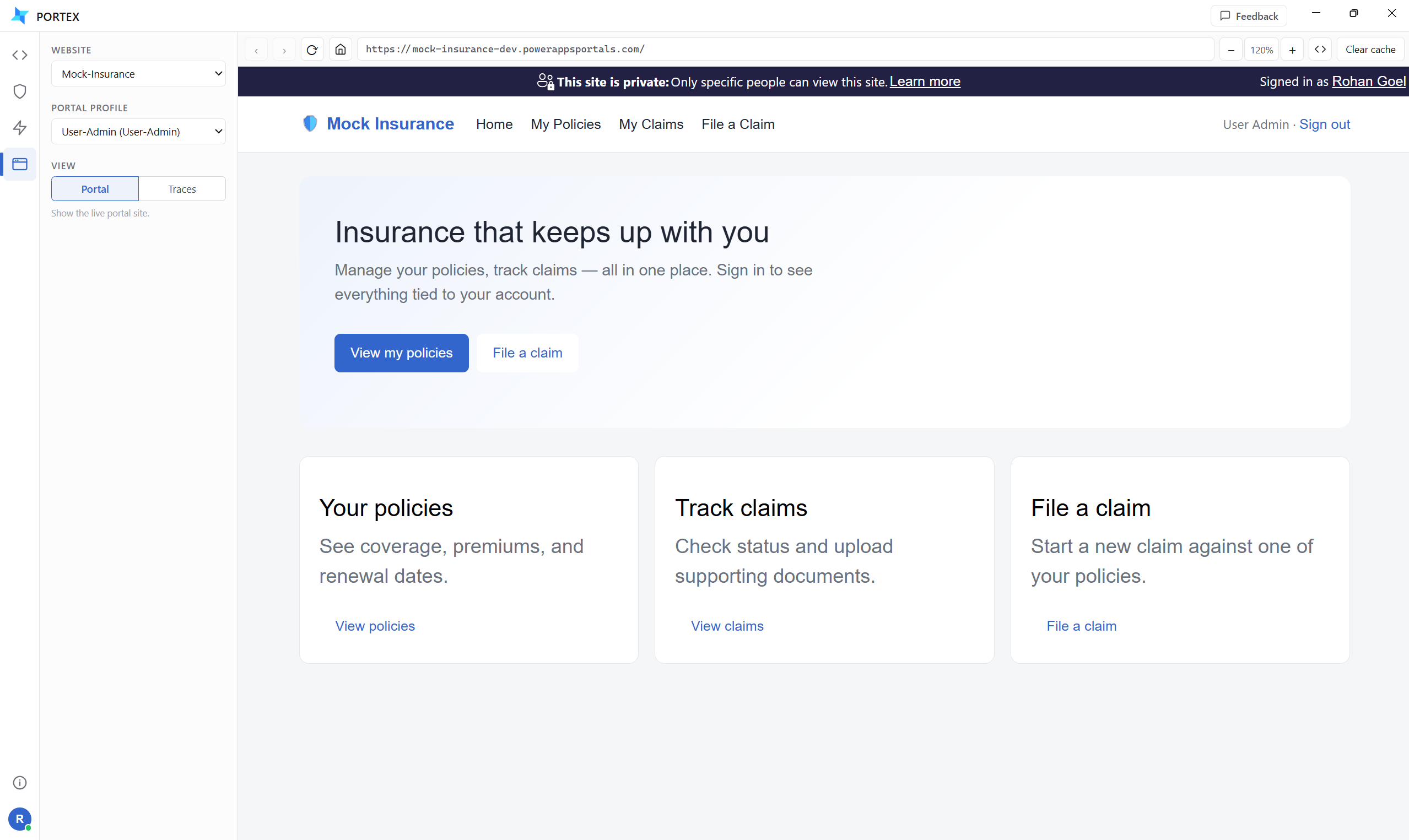Click the 'Show the live portal site.' hint
This screenshot has width=1409, height=840.
tap(100, 213)
